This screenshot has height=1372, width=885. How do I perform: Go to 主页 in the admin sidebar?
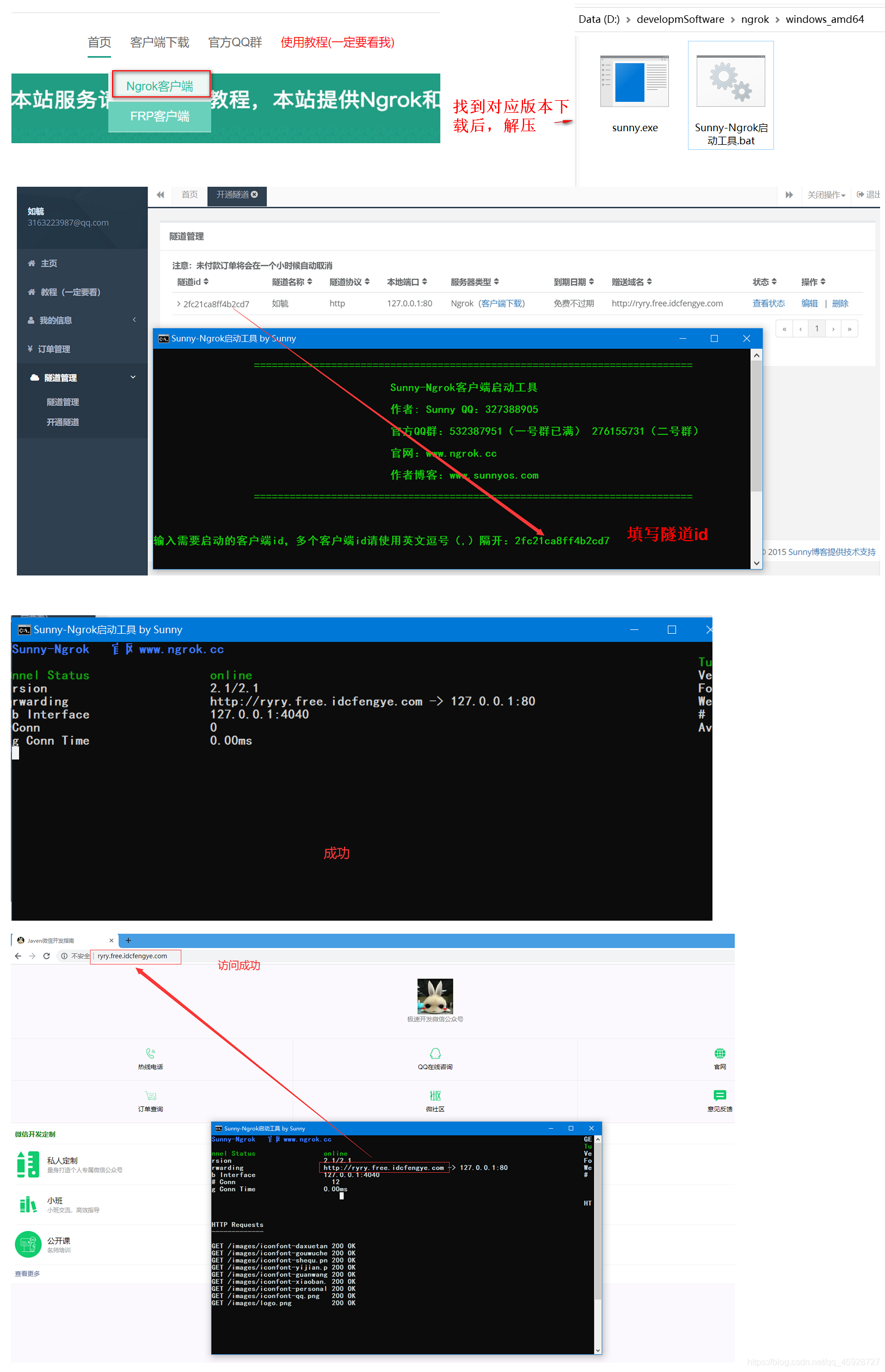click(48, 264)
